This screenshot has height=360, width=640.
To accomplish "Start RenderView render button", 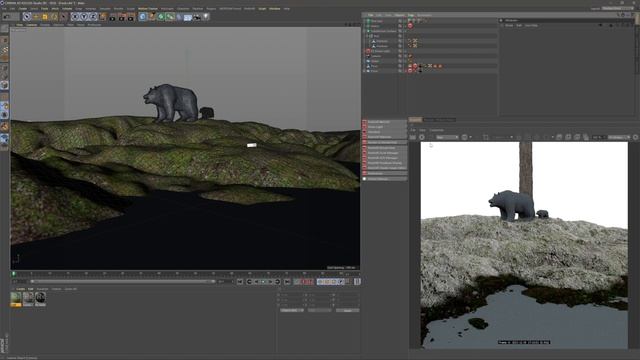I will click(413, 137).
